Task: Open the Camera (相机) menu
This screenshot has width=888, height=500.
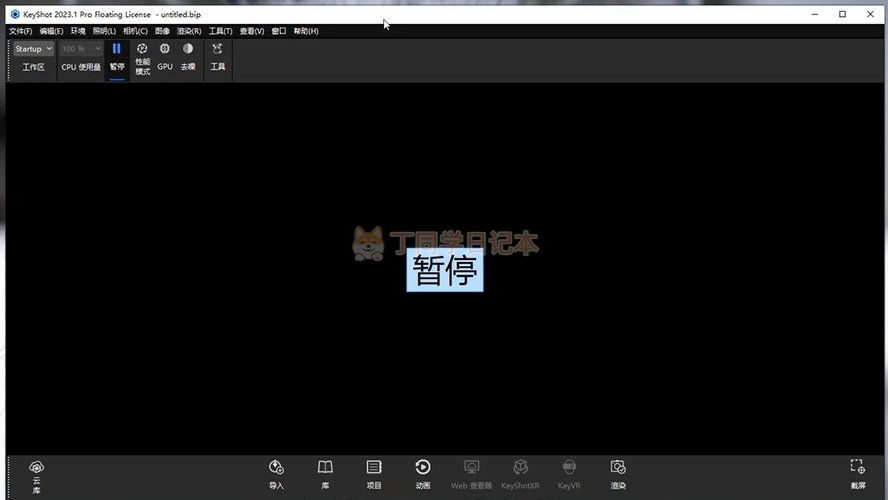Action: [135, 31]
